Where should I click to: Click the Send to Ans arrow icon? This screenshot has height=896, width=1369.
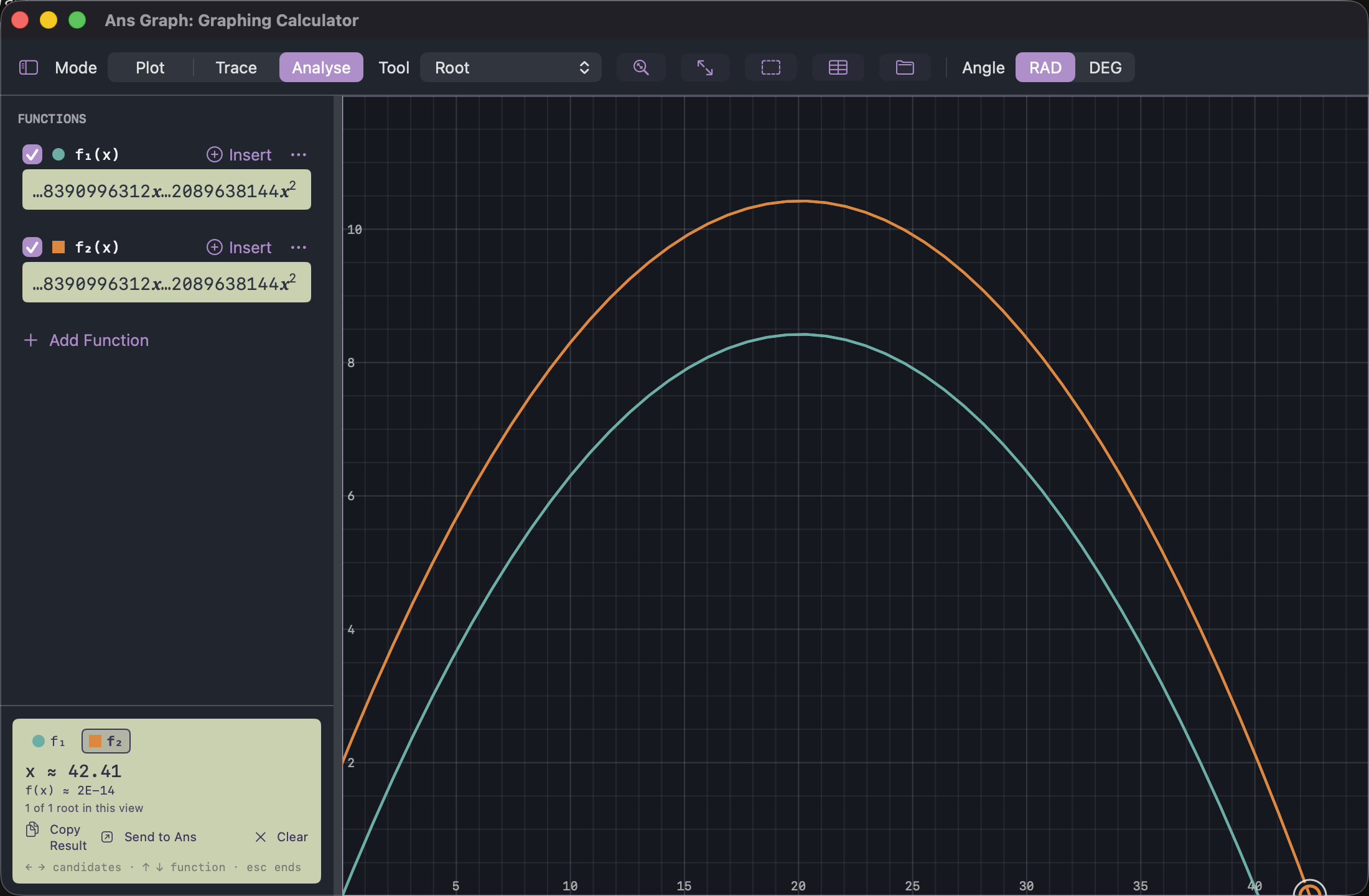coord(107,837)
